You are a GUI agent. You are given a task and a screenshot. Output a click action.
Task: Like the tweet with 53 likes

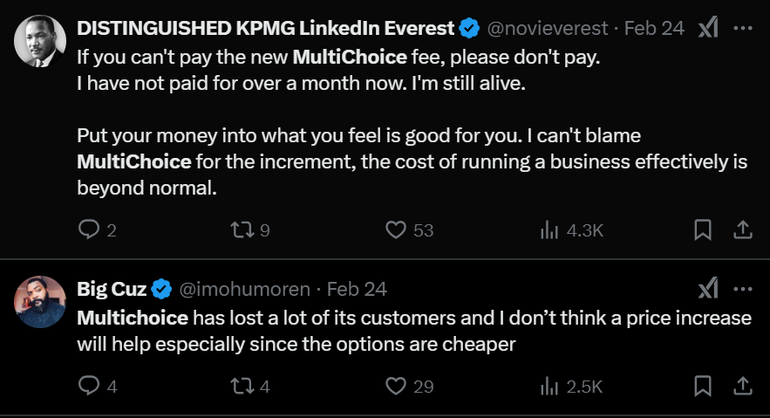click(395, 230)
